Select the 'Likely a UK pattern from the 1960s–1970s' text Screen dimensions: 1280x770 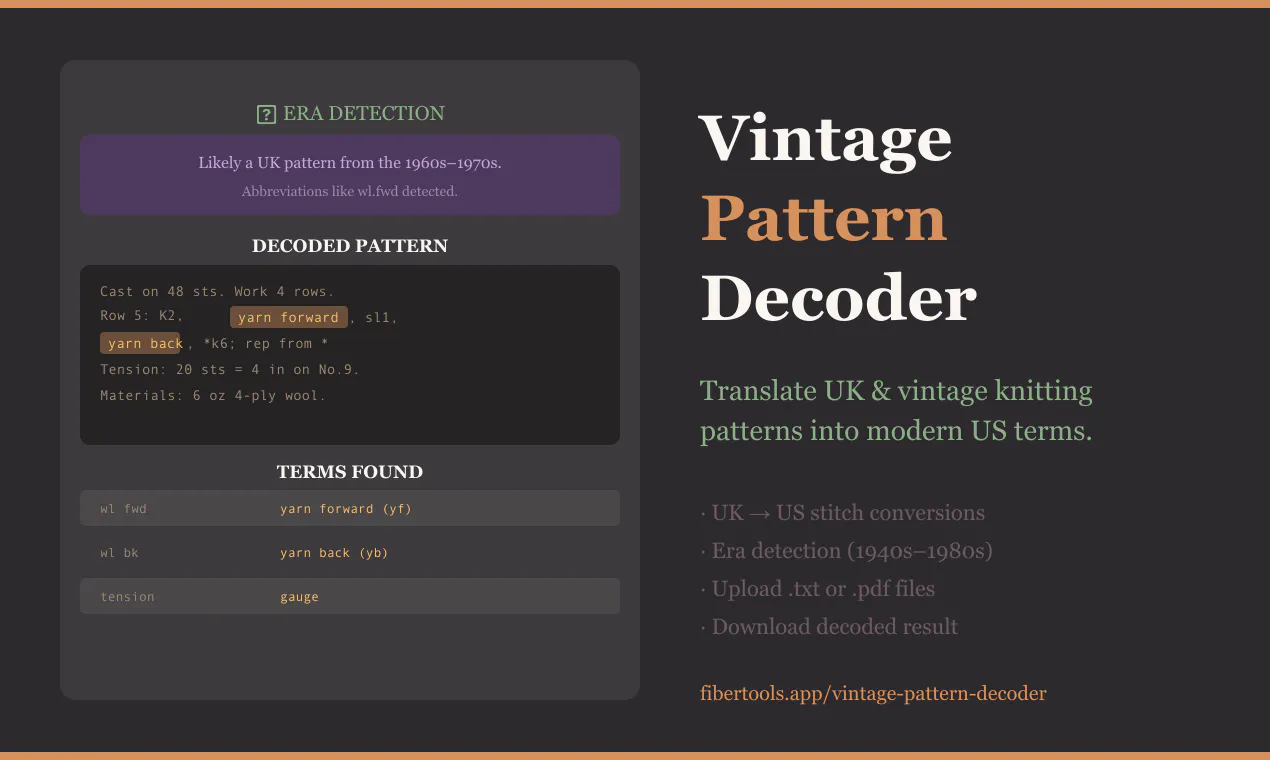[x=350, y=163]
